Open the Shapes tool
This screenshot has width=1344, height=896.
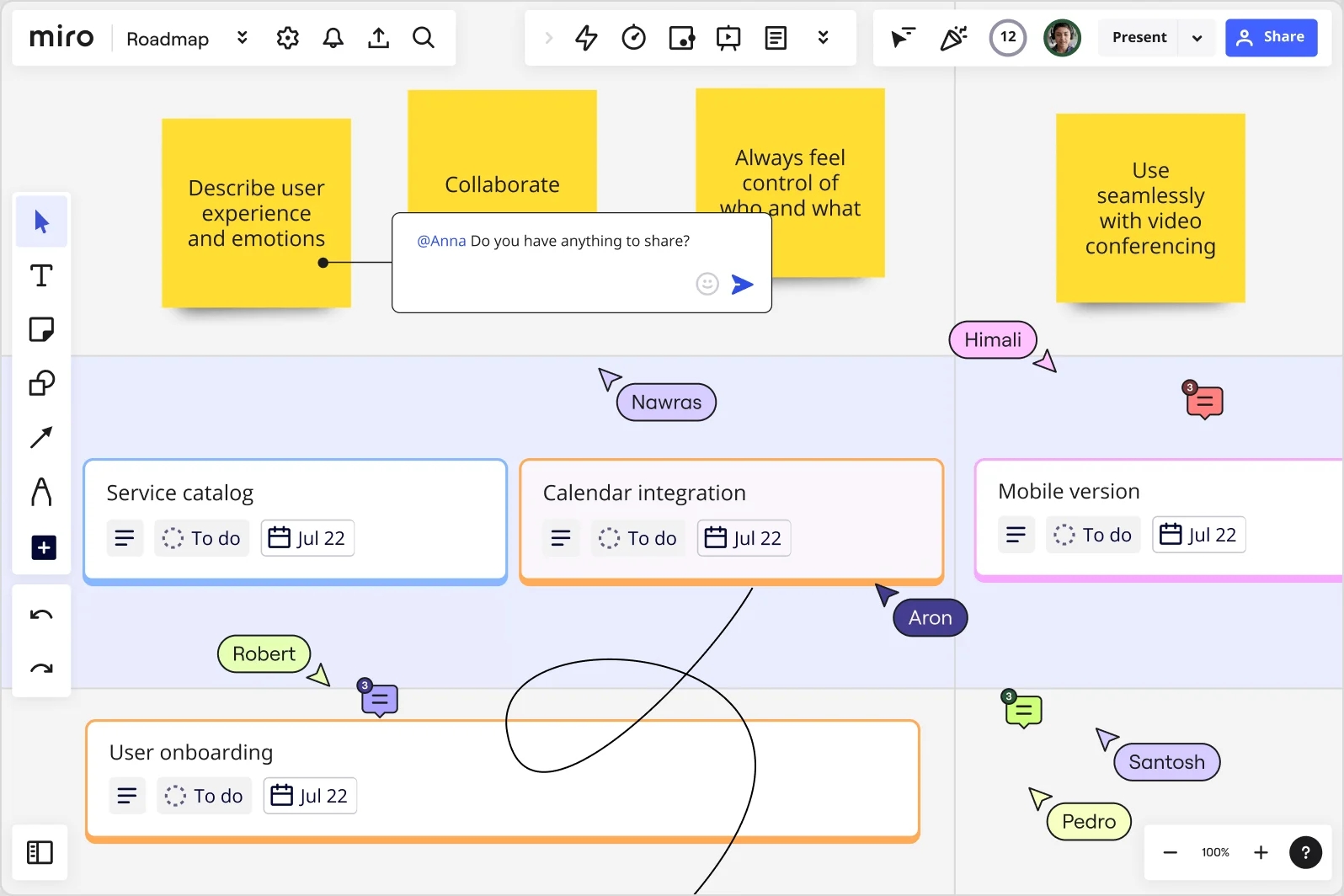coord(41,383)
